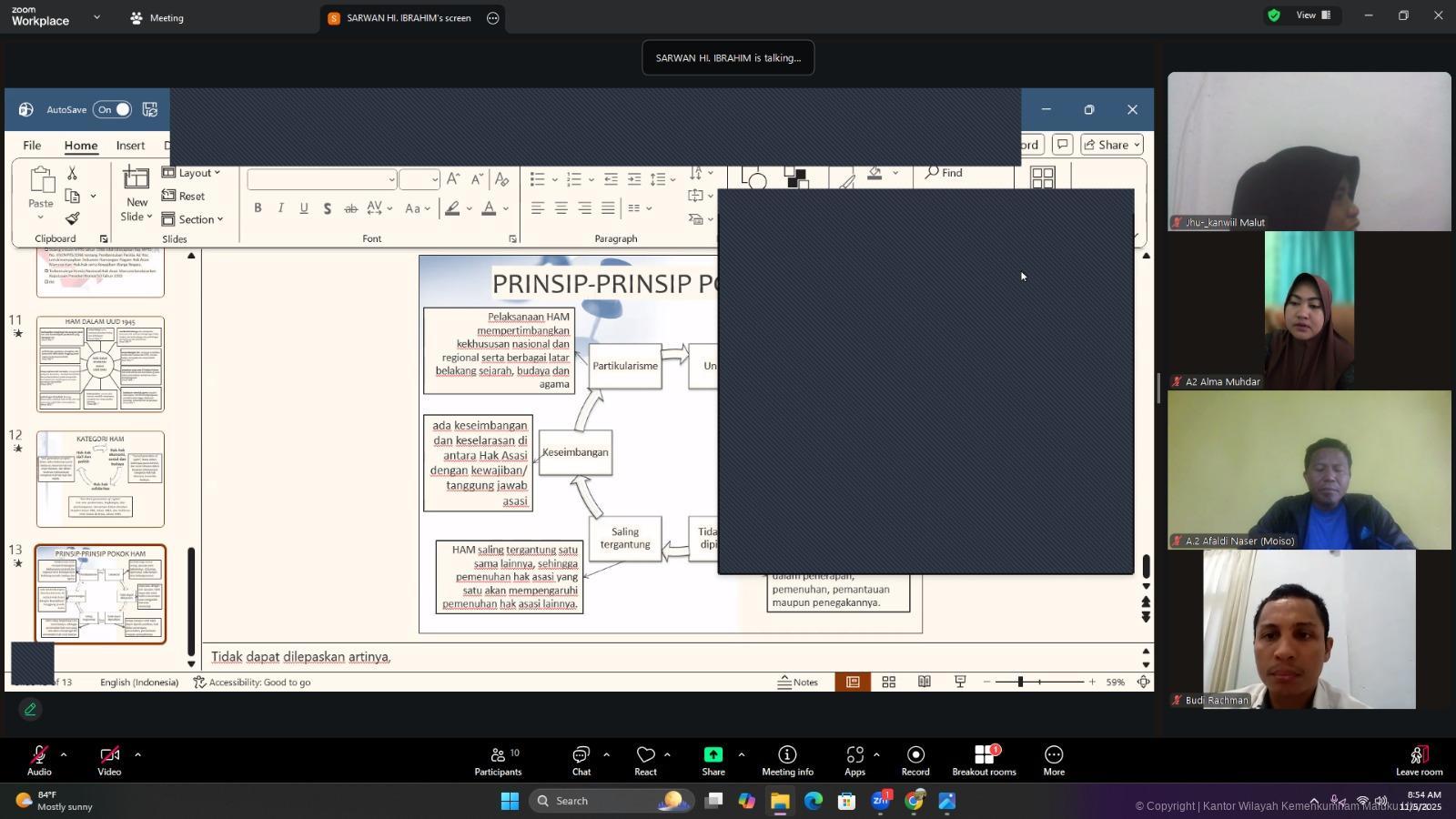Toggle Bold text formatting
The height and width of the screenshot is (819, 1456).
(258, 208)
